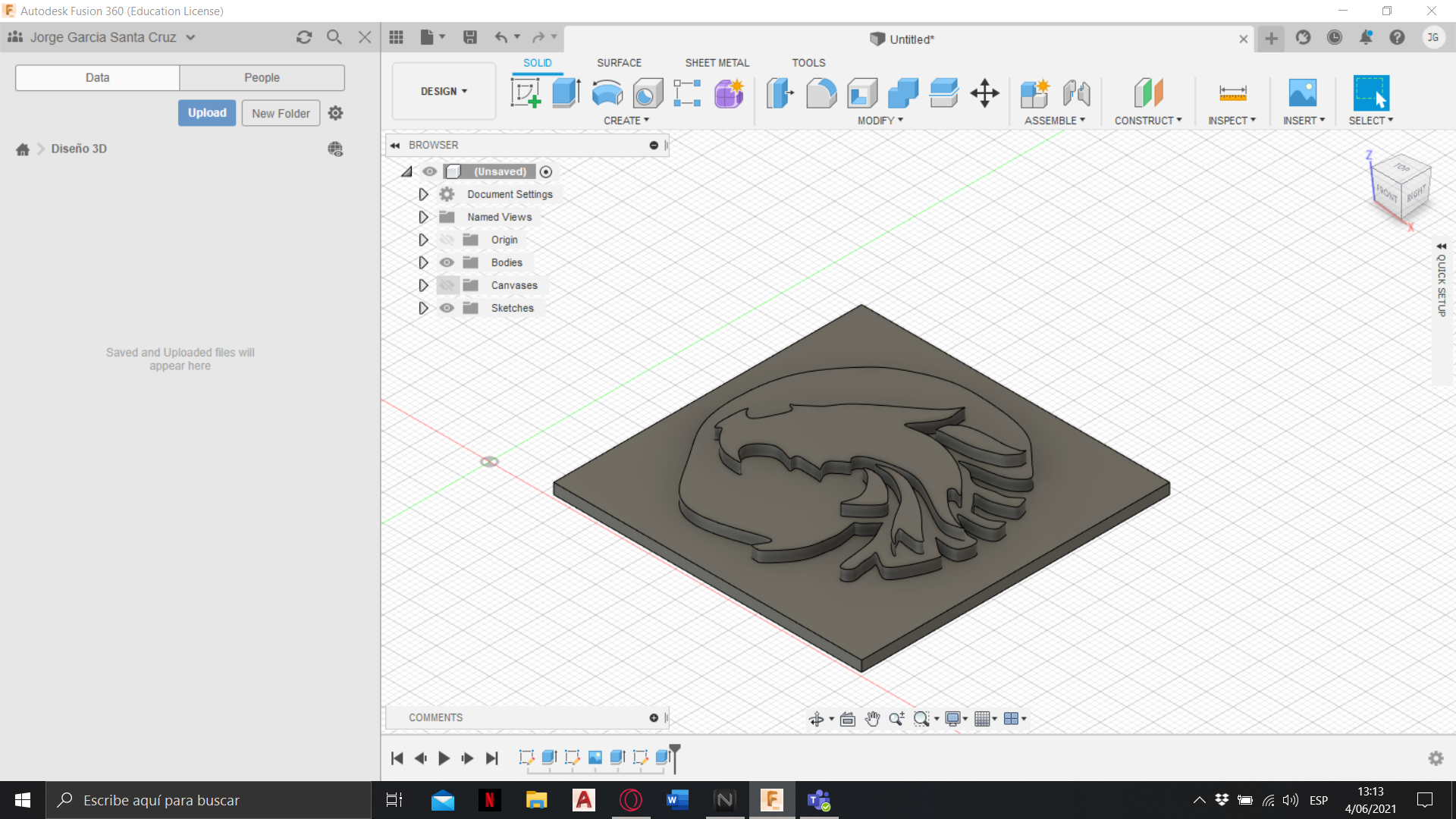This screenshot has width=1456, height=819.
Task: Open the Insert image tool
Action: pos(1303,93)
